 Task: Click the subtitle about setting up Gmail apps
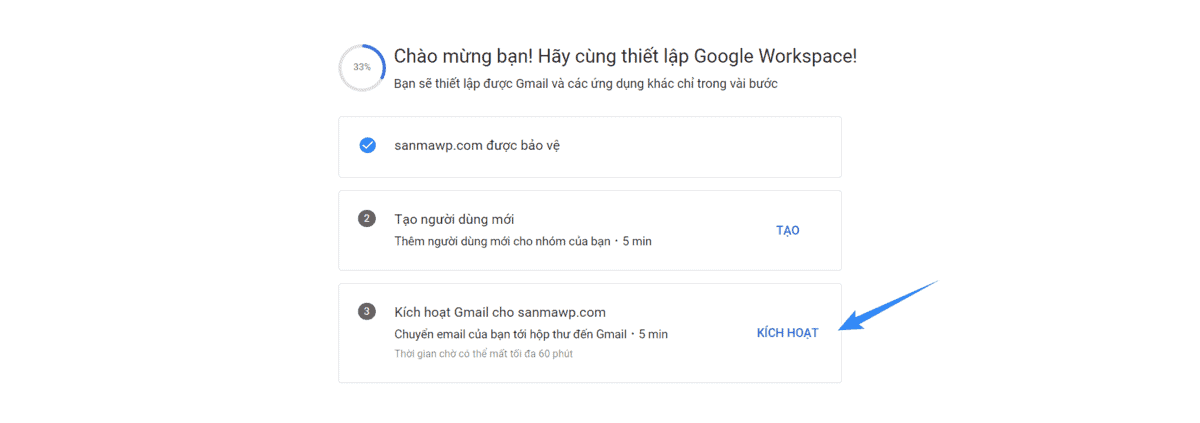(x=586, y=84)
